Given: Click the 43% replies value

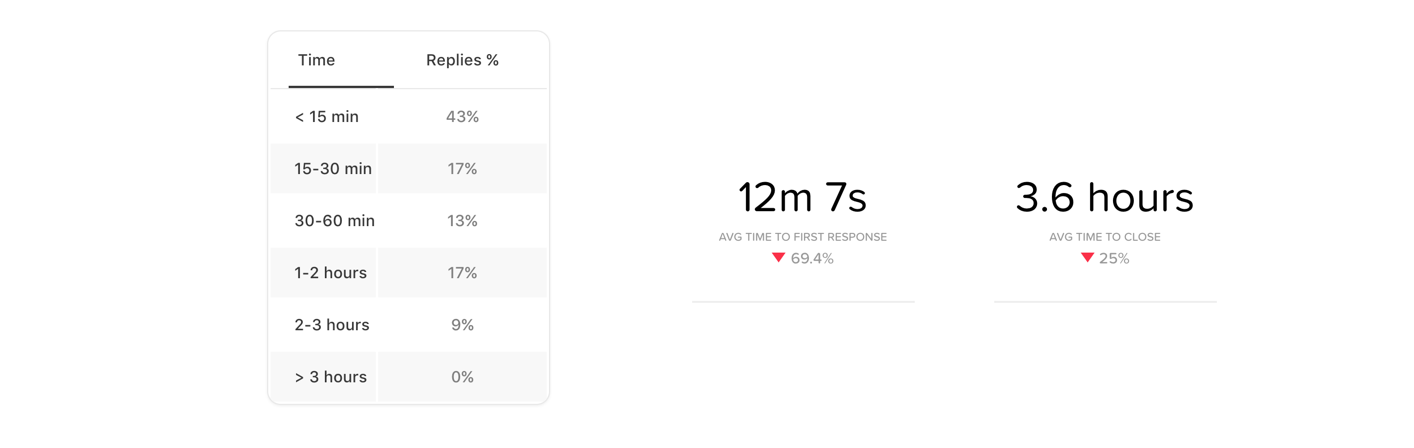Looking at the screenshot, I should 462,117.
